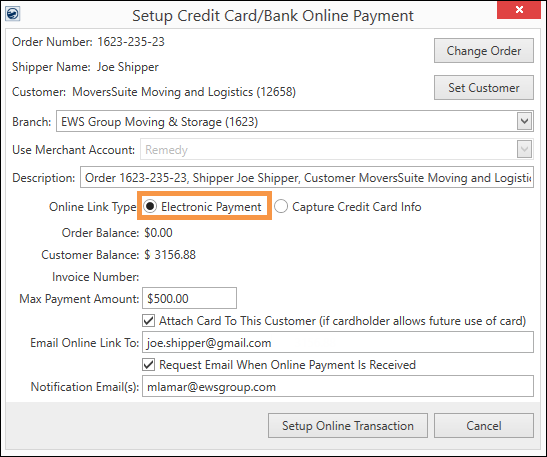Viewport: 547px width, 457px height.
Task: Click the Change Order button
Action: point(484,51)
